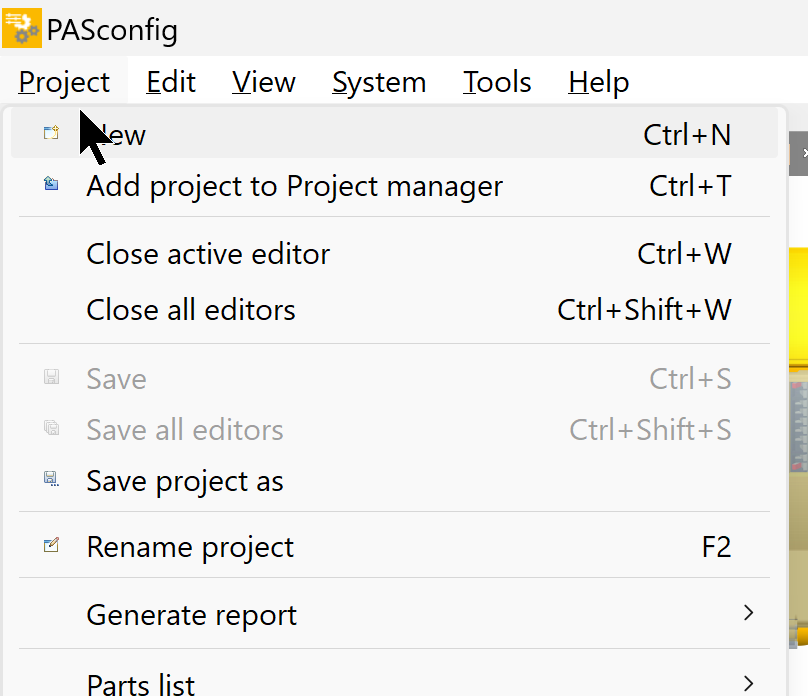Click the greyed Save floppy icon
The width and height of the screenshot is (808, 696).
pos(51,377)
